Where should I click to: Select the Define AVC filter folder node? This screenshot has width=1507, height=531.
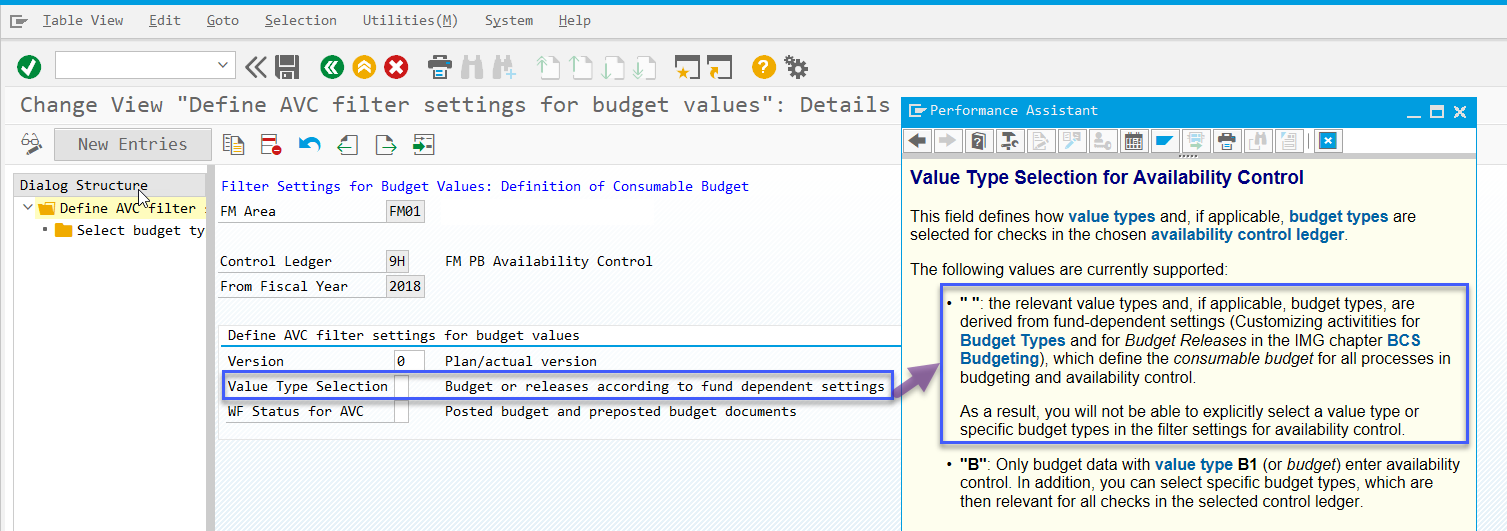(x=120, y=208)
